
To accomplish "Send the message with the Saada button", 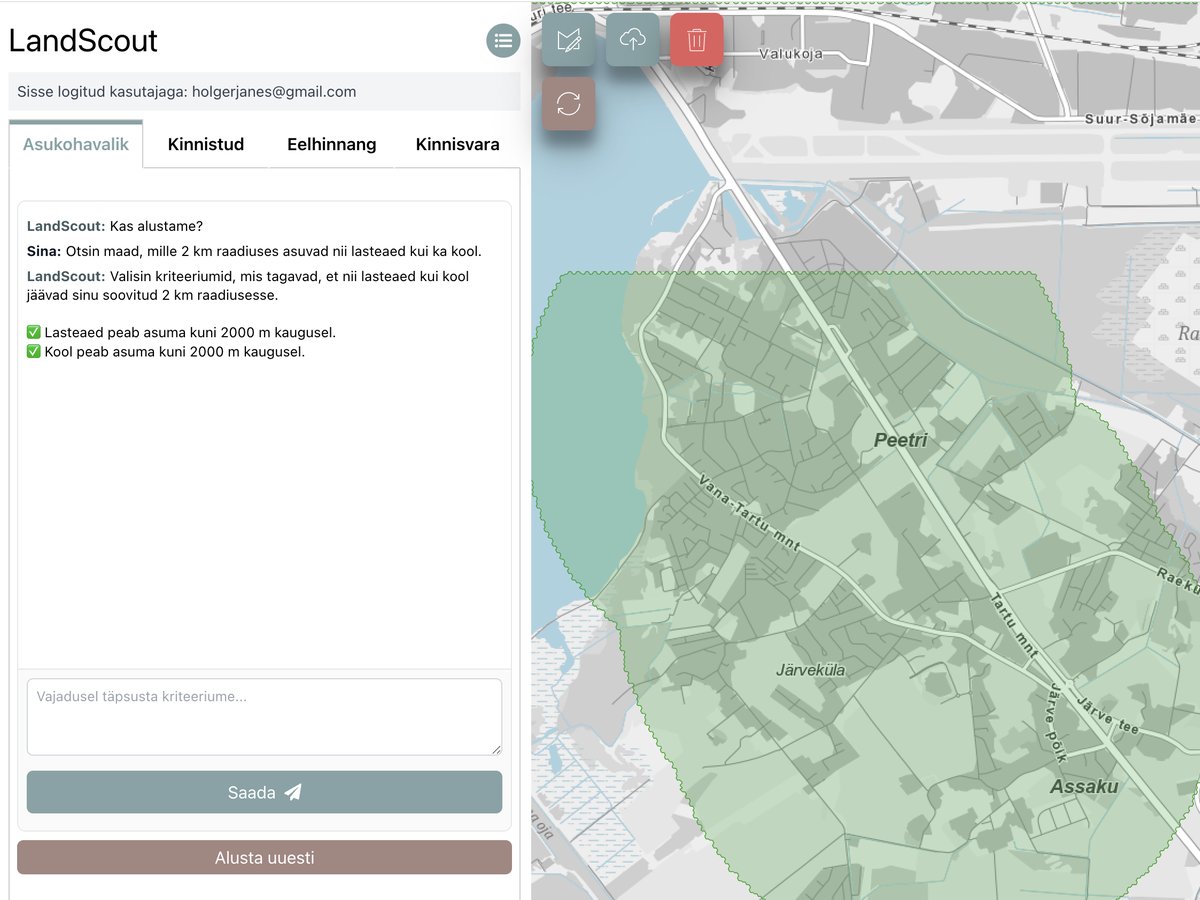I will 264,792.
